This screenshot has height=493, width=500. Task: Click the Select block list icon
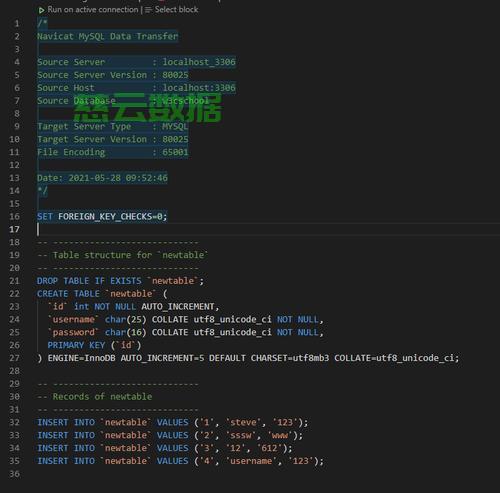[149, 10]
